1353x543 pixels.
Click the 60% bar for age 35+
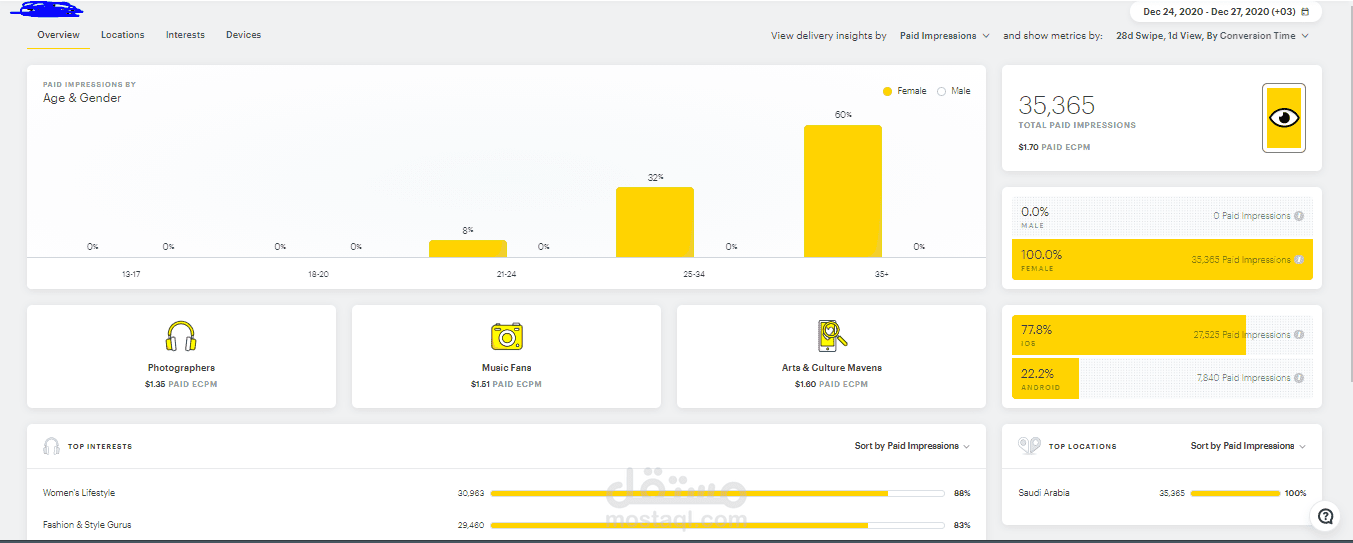843,191
